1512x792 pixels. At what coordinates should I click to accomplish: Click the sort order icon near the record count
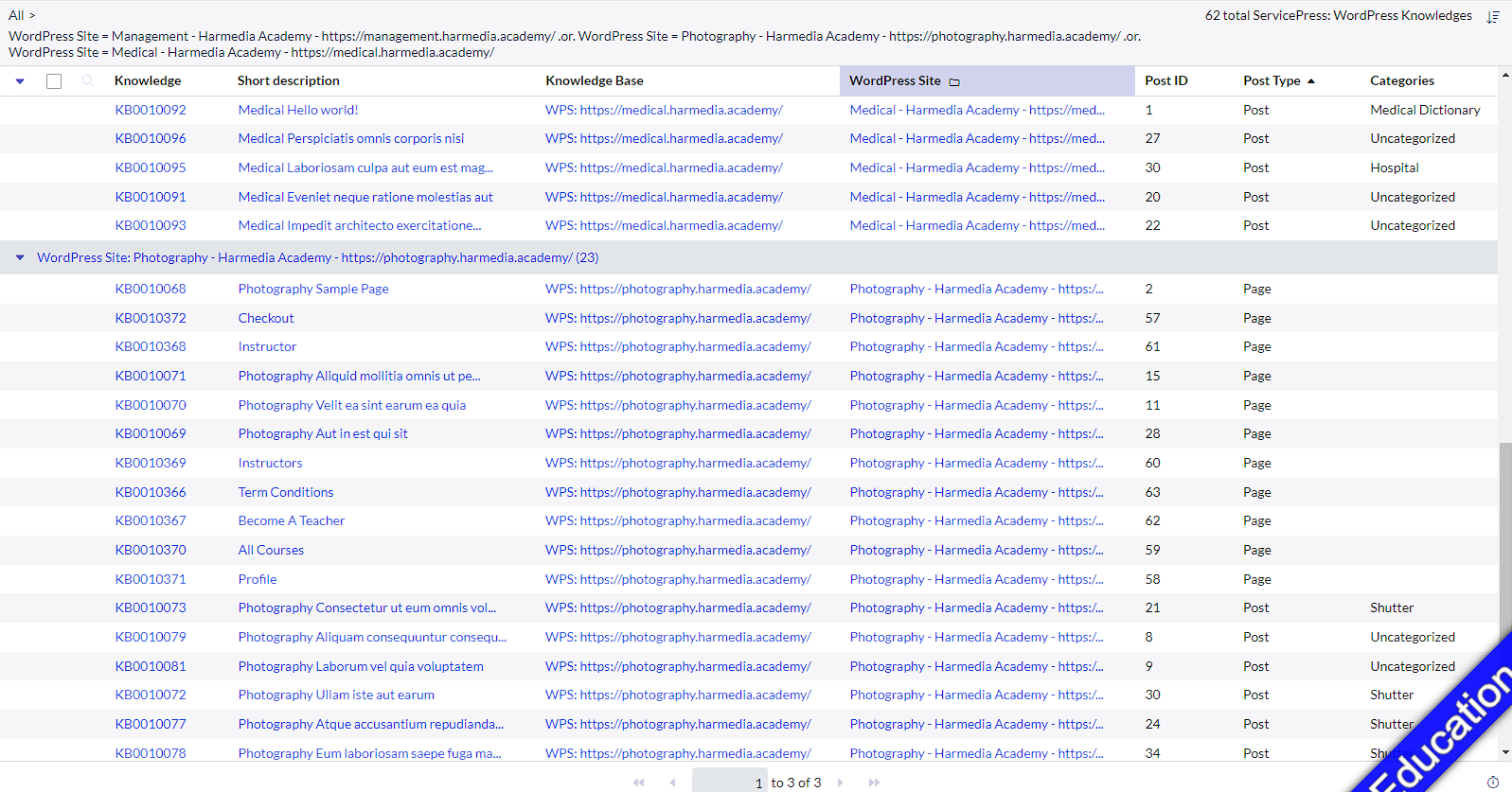click(1492, 17)
